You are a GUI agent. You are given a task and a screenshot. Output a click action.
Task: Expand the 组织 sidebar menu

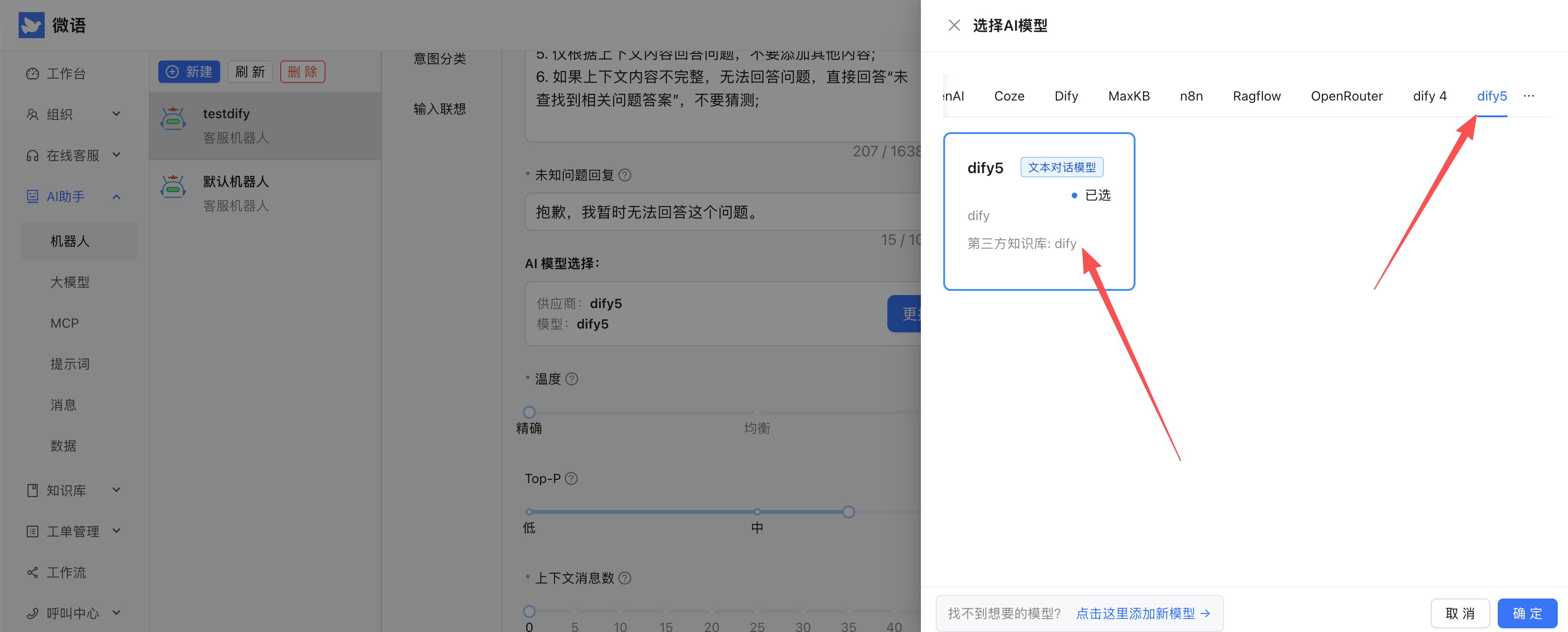73,114
